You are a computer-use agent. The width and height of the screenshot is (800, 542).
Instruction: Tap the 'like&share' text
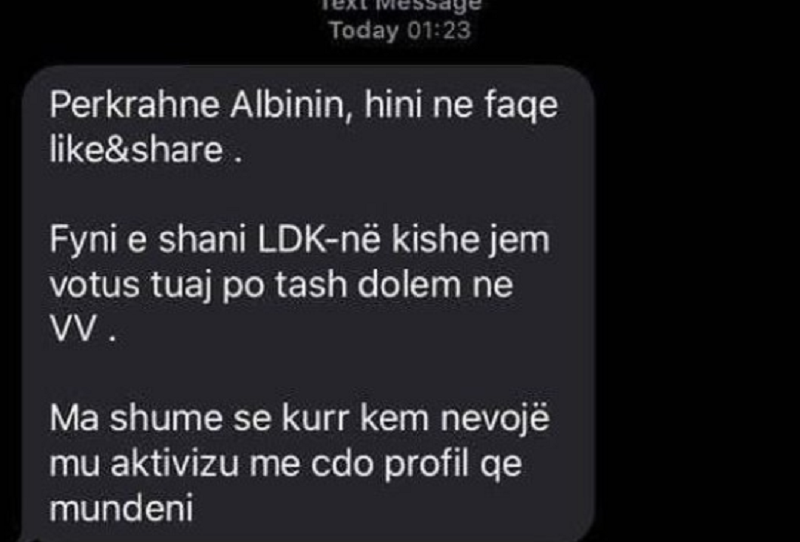pyautogui.click(x=136, y=150)
